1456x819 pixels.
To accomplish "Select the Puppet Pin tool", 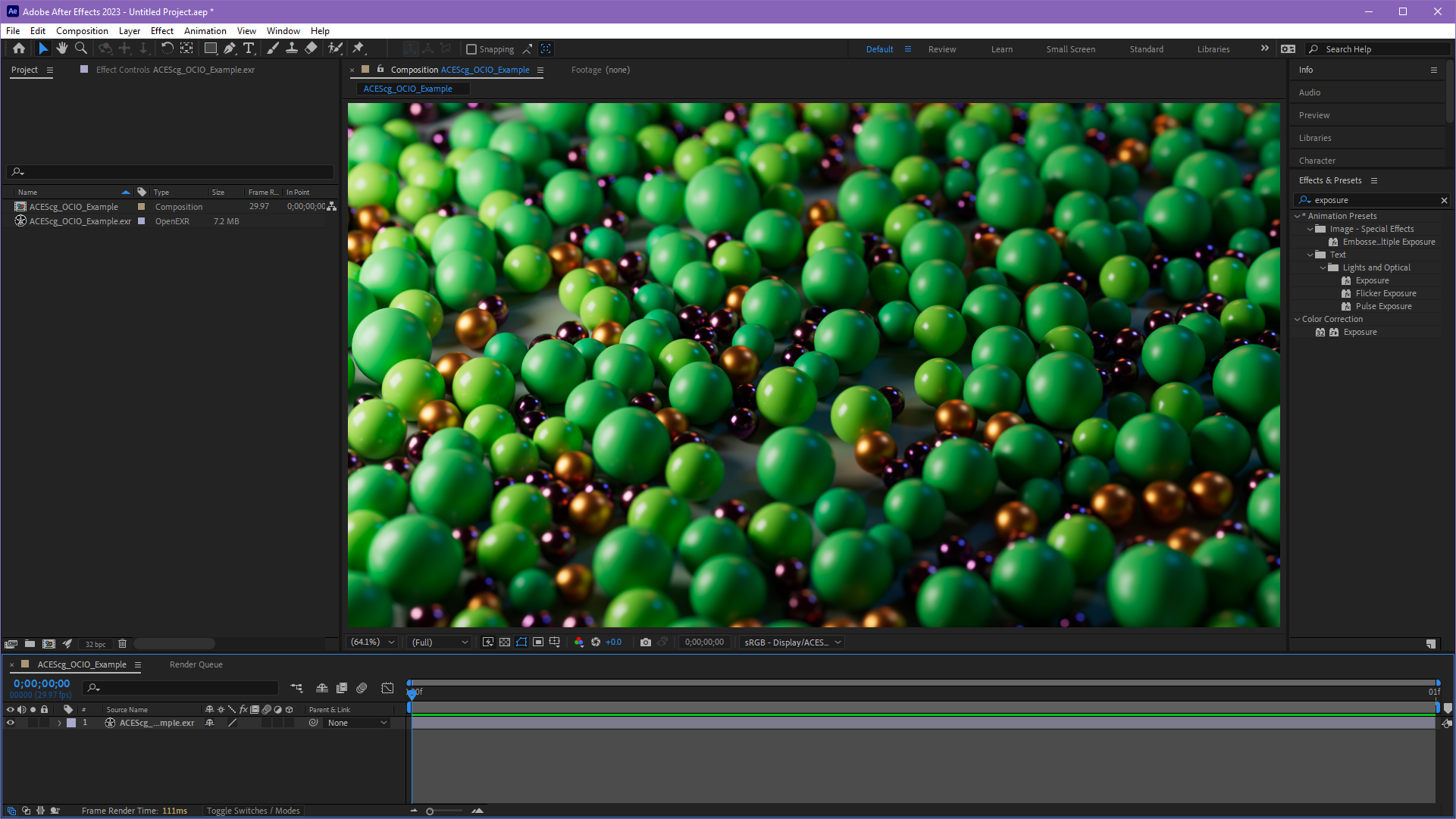I will point(359,48).
